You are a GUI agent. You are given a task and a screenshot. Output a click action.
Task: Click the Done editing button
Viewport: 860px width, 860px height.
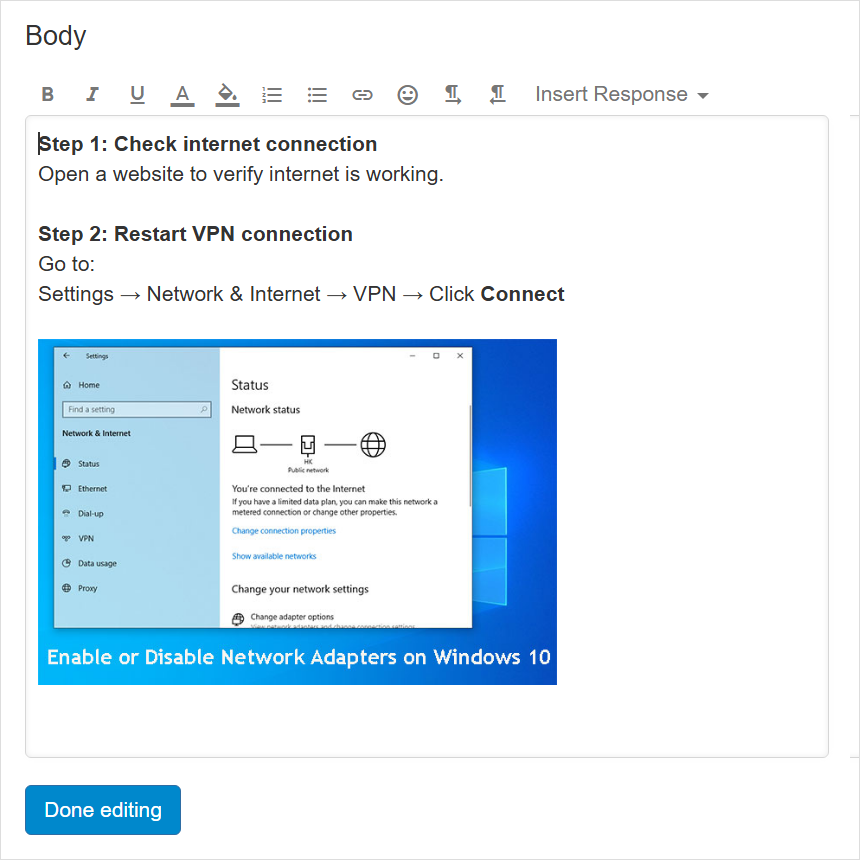click(102, 810)
